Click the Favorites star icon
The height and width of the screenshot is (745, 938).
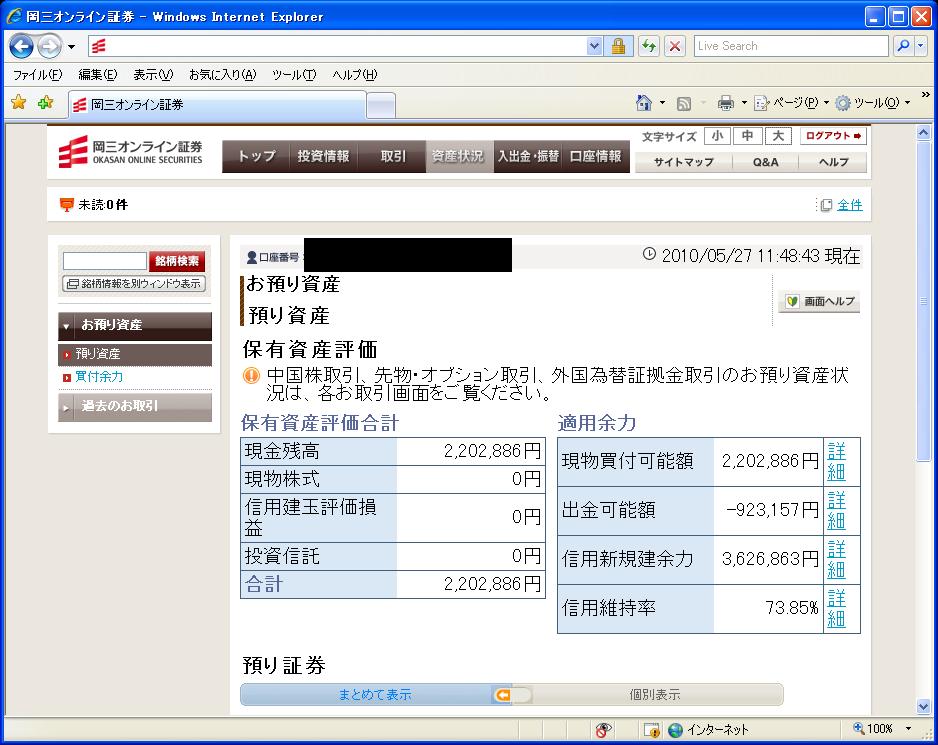[x=18, y=103]
